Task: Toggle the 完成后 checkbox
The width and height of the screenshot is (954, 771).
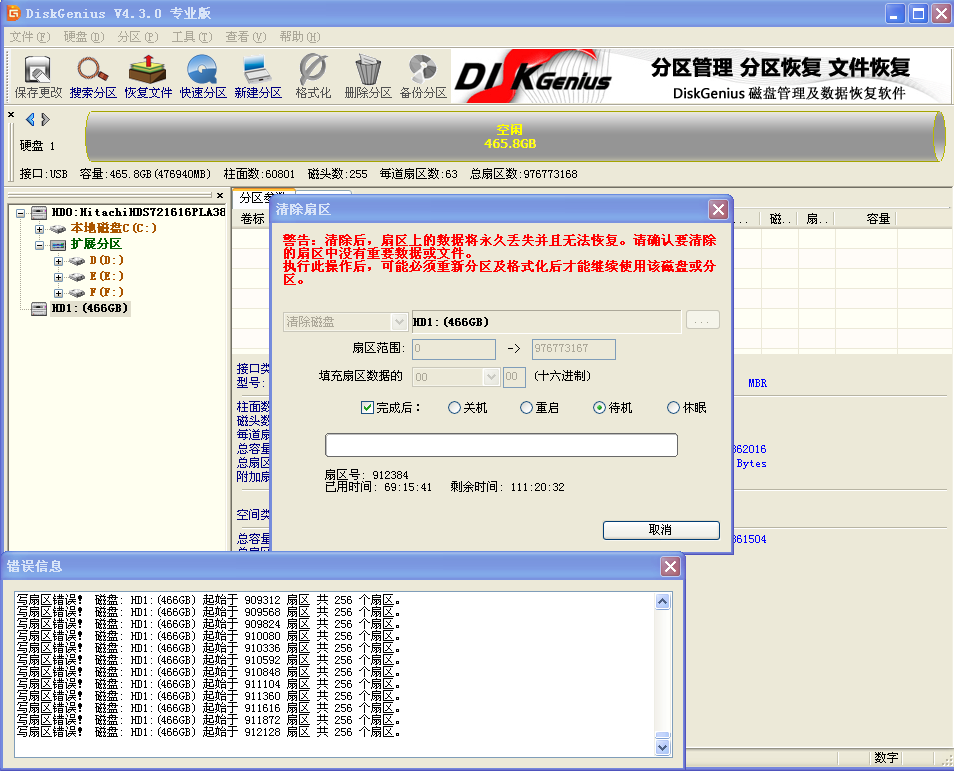Action: click(367, 408)
